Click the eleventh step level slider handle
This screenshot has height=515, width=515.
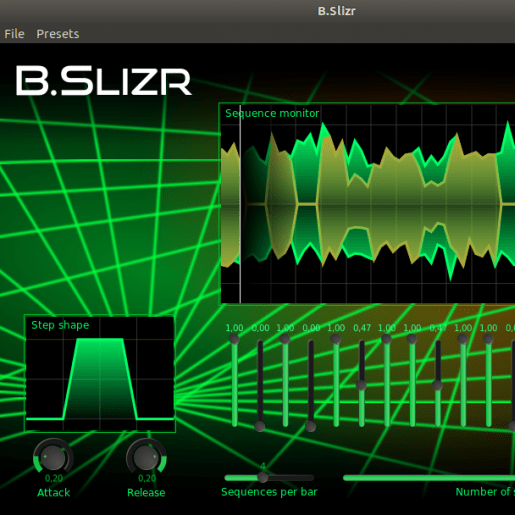tap(488, 339)
